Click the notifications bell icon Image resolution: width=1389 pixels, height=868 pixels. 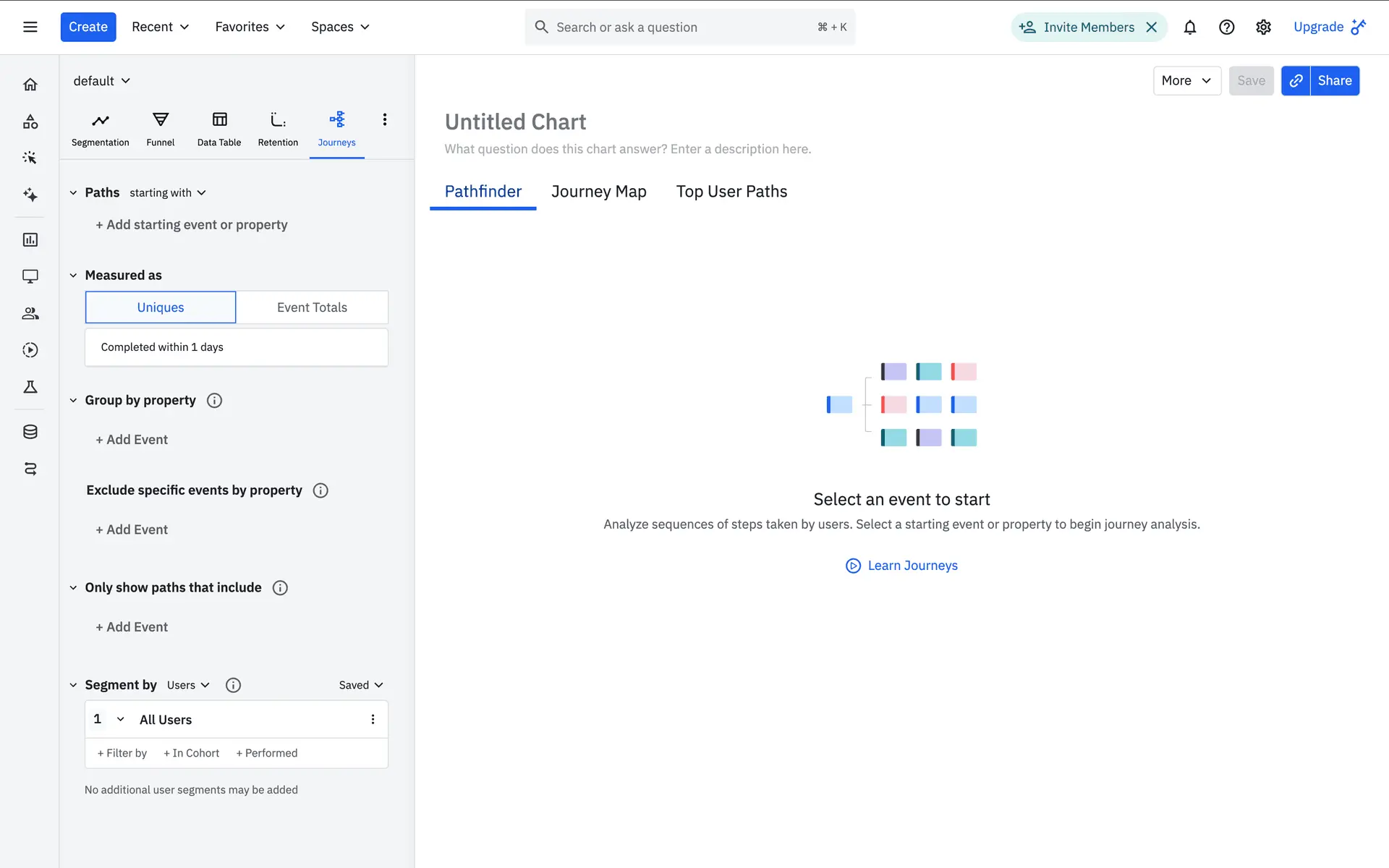point(1189,27)
